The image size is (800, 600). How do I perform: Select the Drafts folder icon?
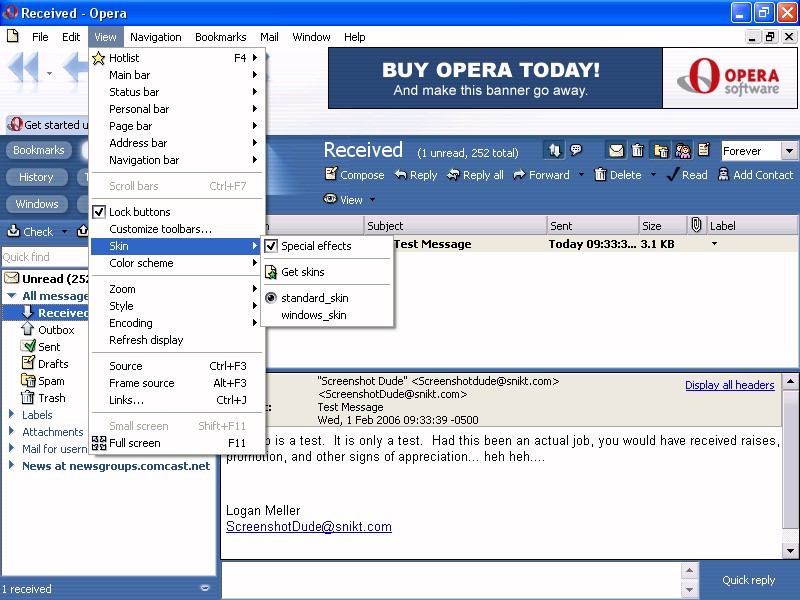(29, 364)
